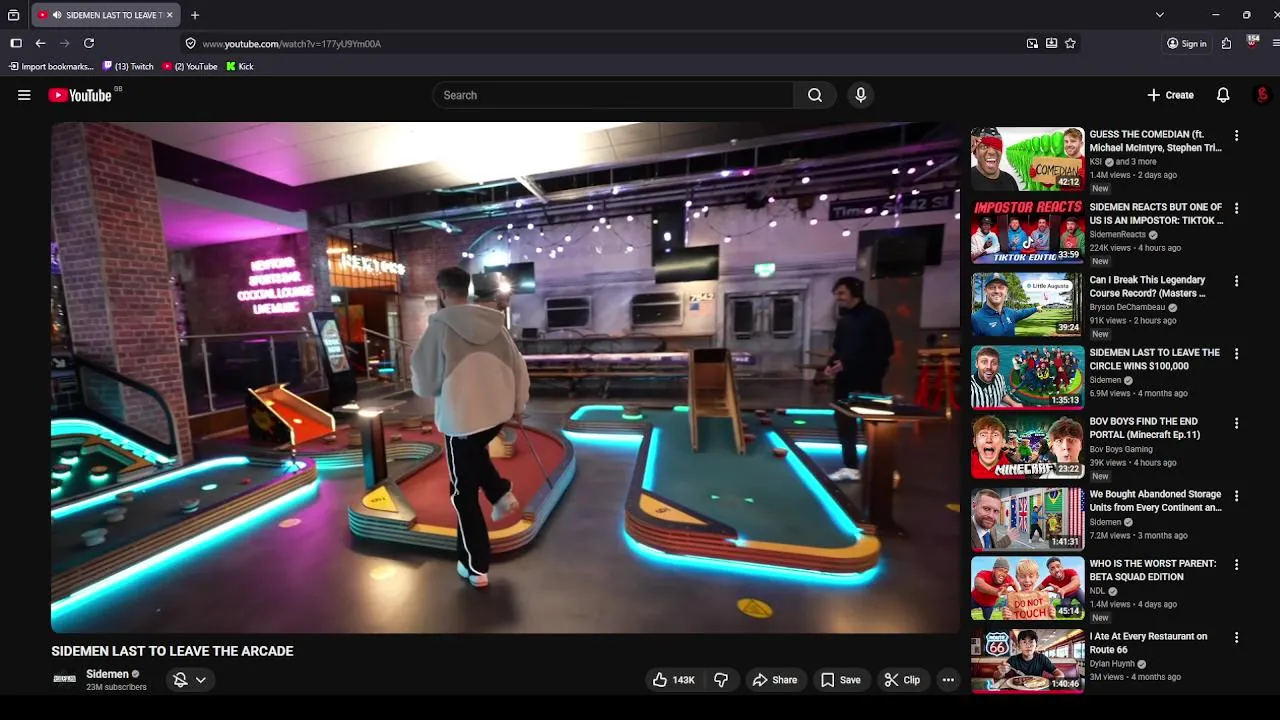Reload the page
This screenshot has height=720, width=1280.
coord(89,43)
